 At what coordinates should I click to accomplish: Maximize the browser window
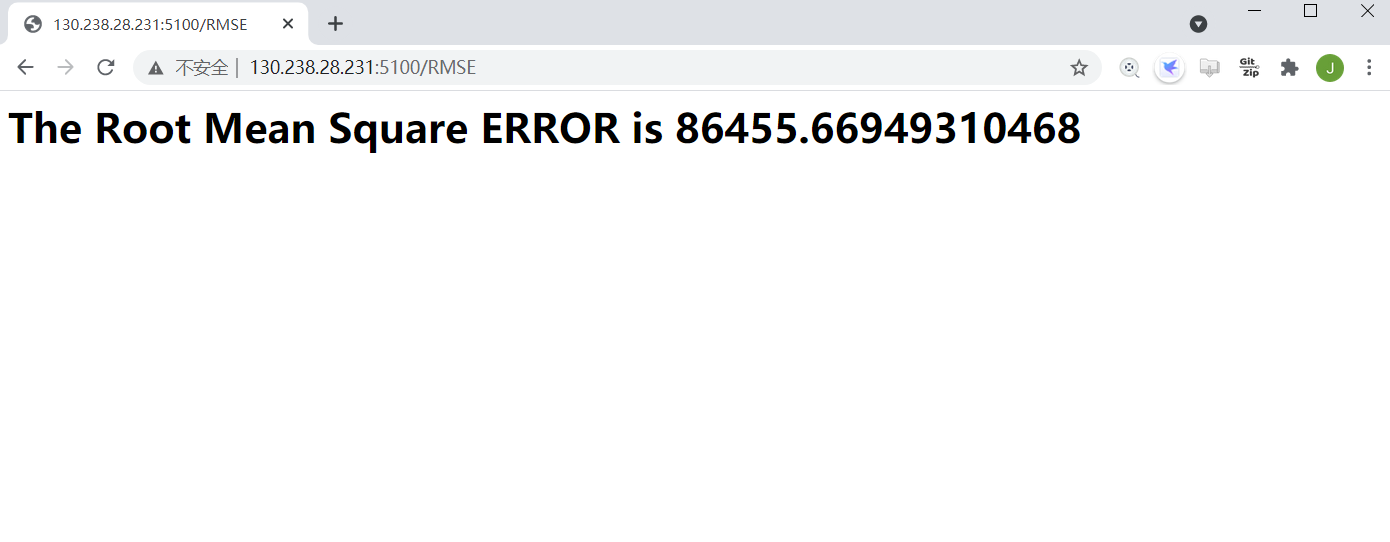click(1310, 11)
